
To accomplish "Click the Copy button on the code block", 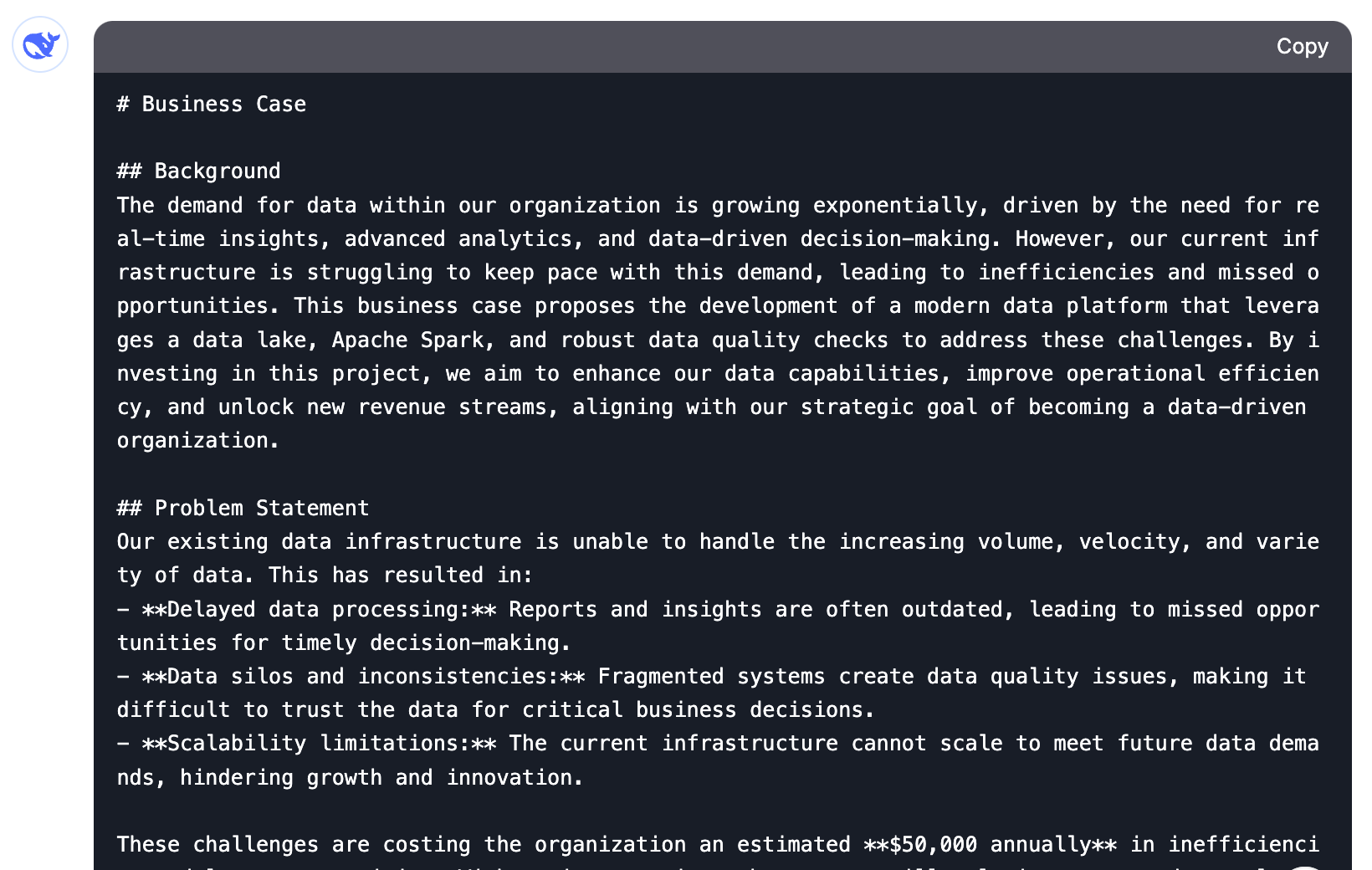I will [1302, 47].
